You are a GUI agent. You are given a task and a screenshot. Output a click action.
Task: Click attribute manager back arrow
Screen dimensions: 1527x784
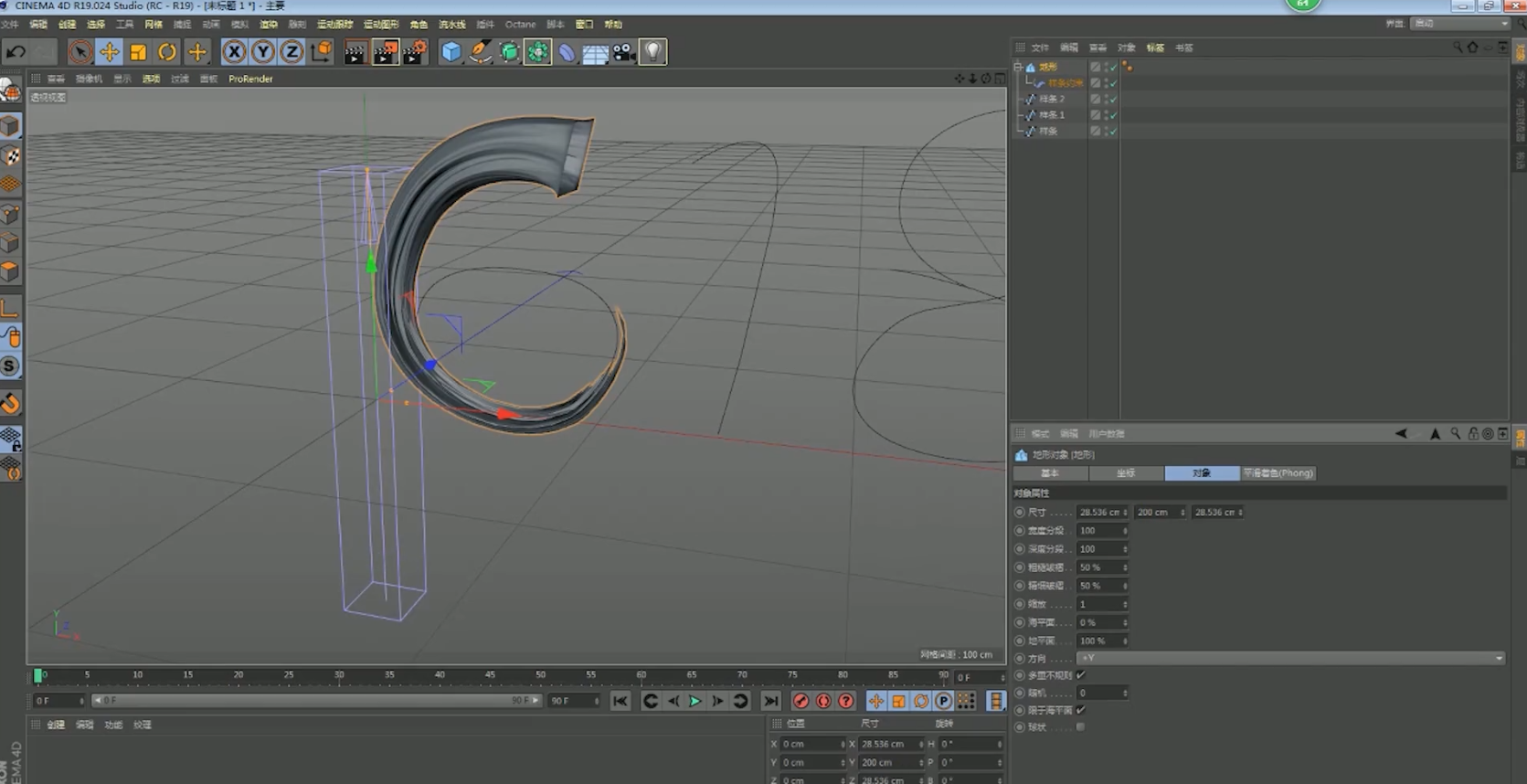coord(1401,434)
